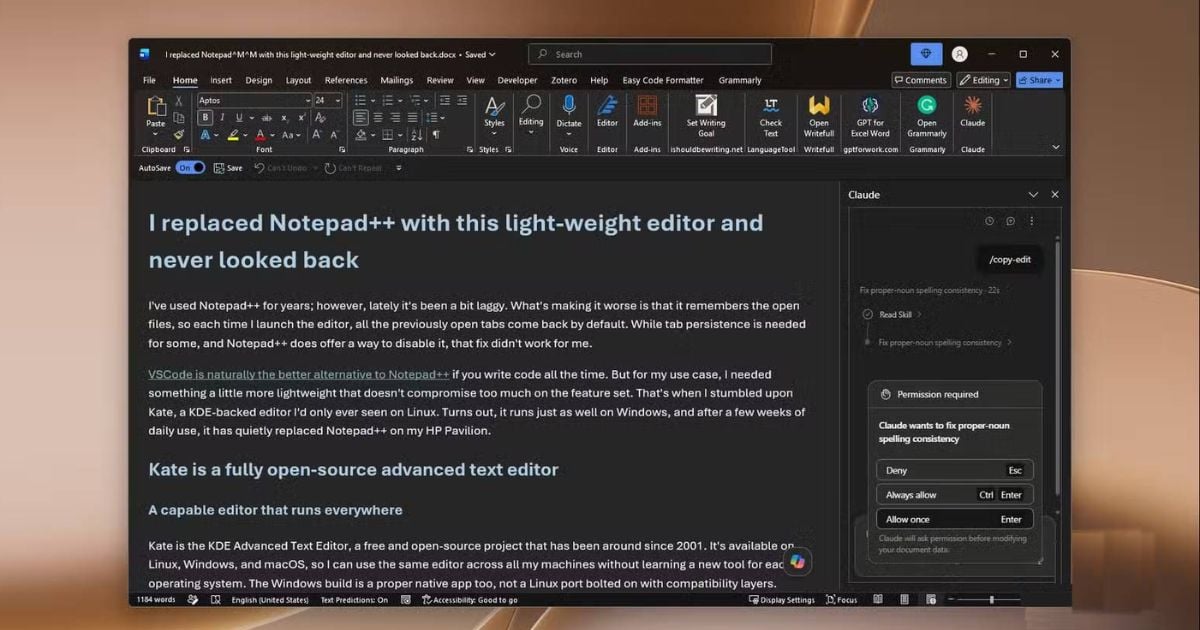
Task: Click the Paste clipboard icon
Action: 157,106
